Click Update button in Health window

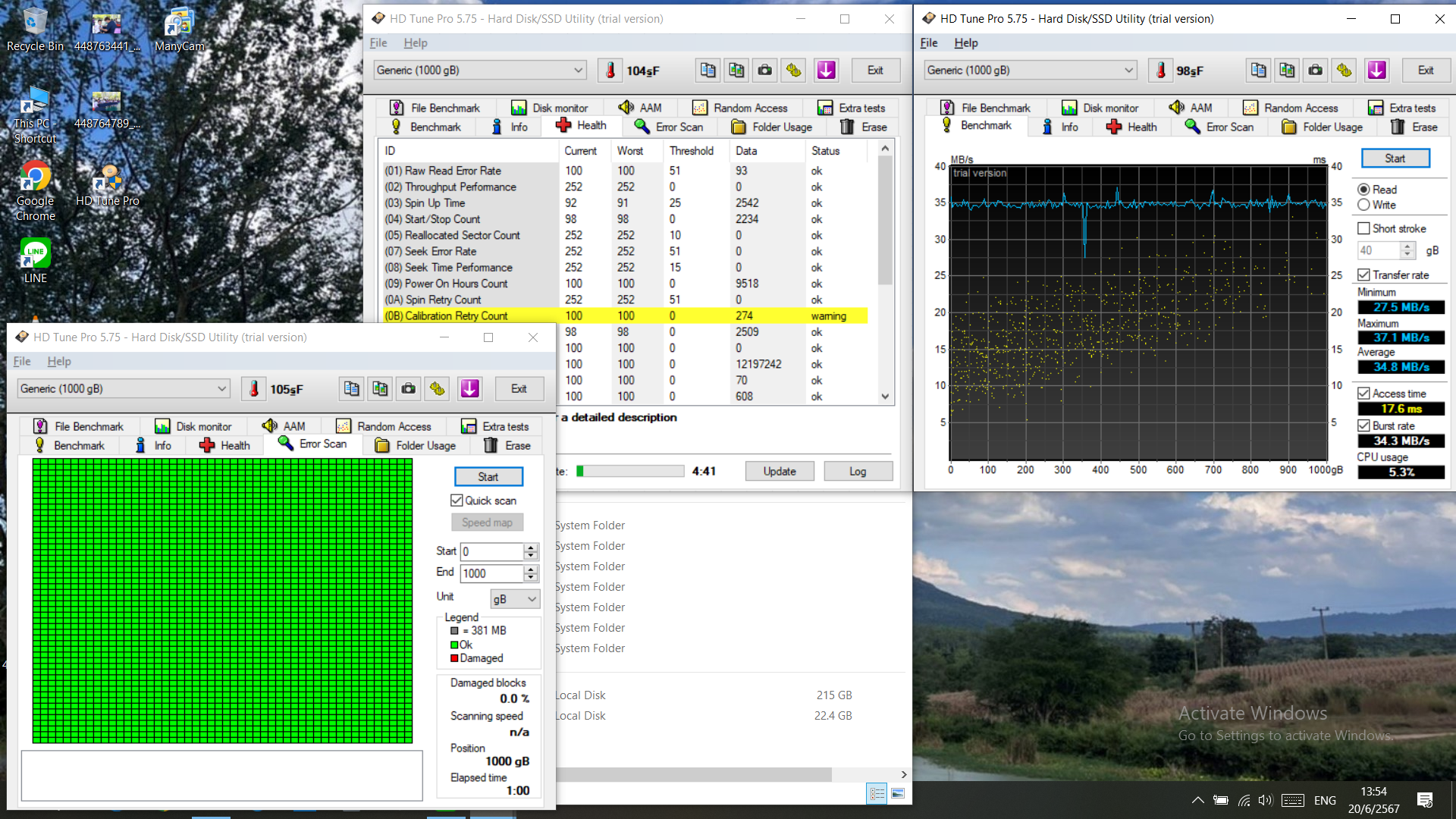click(x=780, y=471)
